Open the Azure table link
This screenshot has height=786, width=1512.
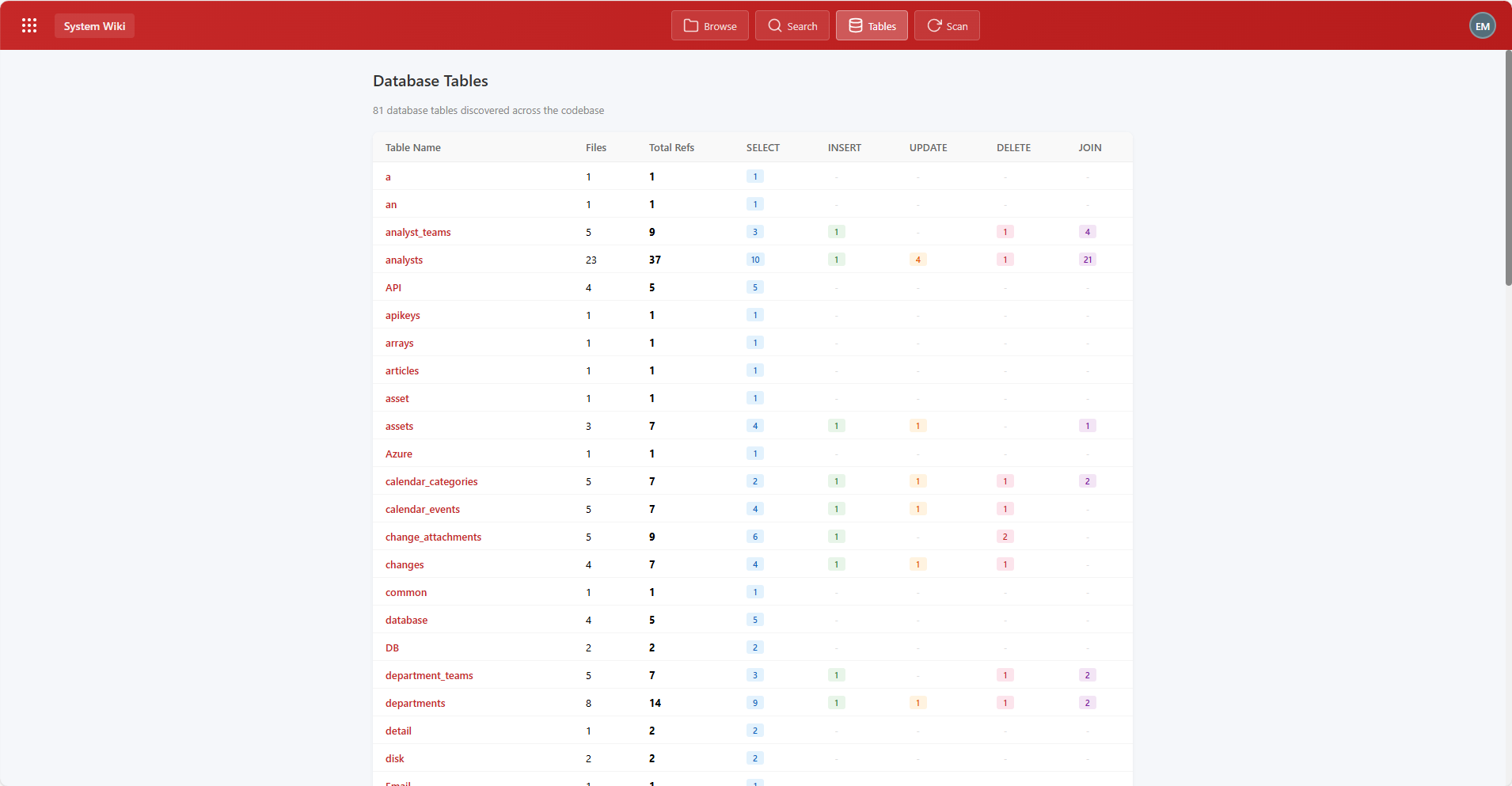pyautogui.click(x=399, y=454)
